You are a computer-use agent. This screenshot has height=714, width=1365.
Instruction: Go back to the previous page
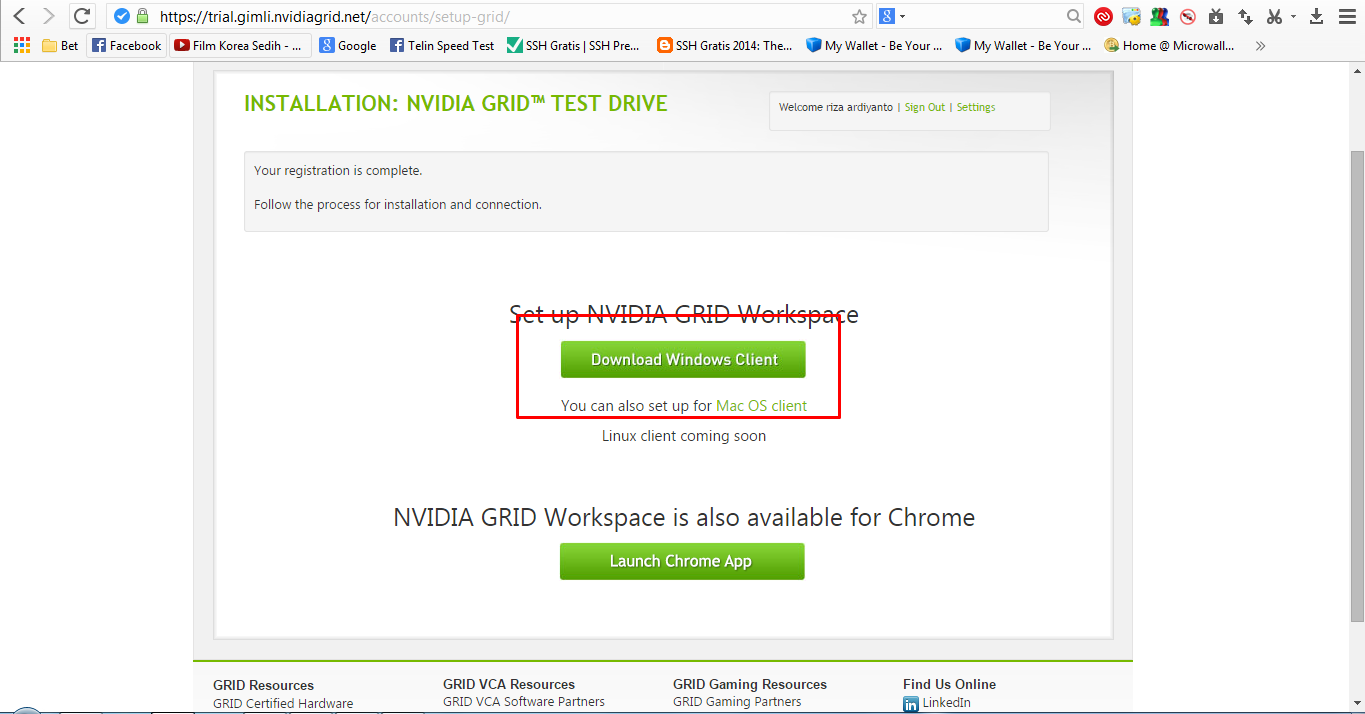tap(19, 16)
